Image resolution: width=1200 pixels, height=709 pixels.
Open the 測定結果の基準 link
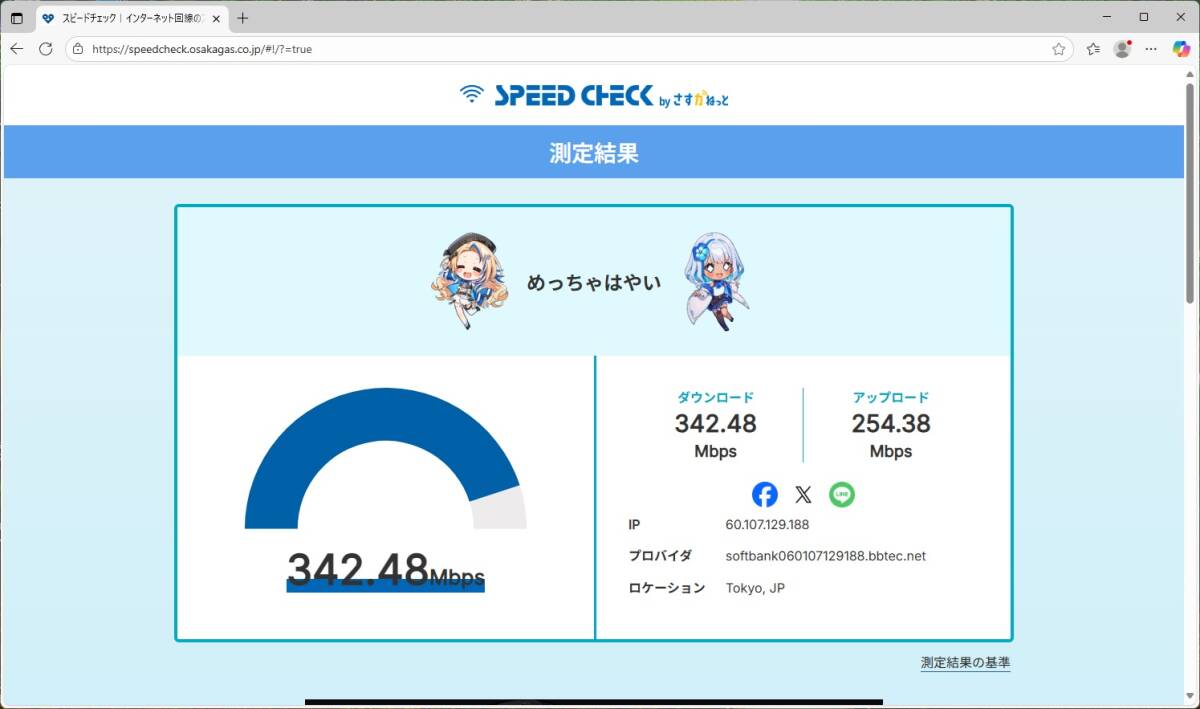point(965,662)
